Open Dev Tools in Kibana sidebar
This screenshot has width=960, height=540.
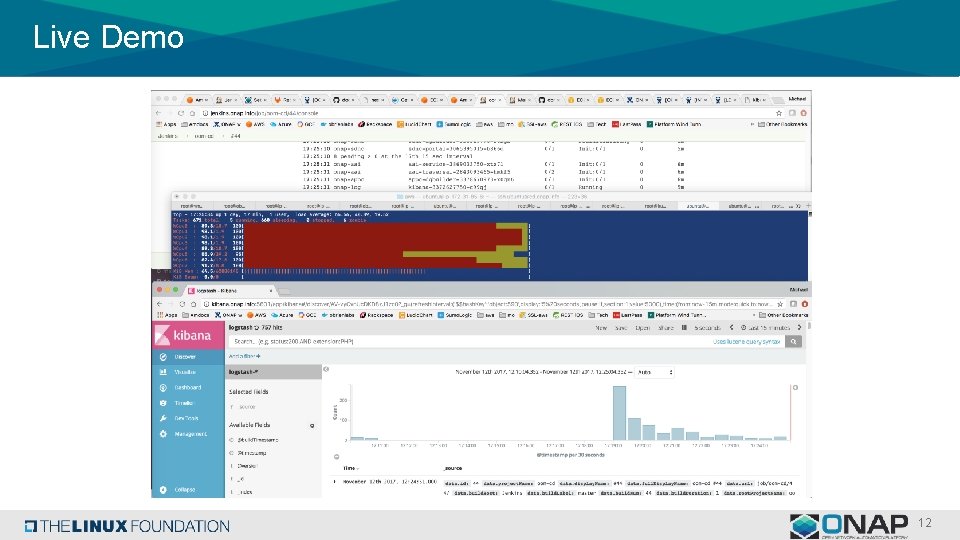click(186, 418)
